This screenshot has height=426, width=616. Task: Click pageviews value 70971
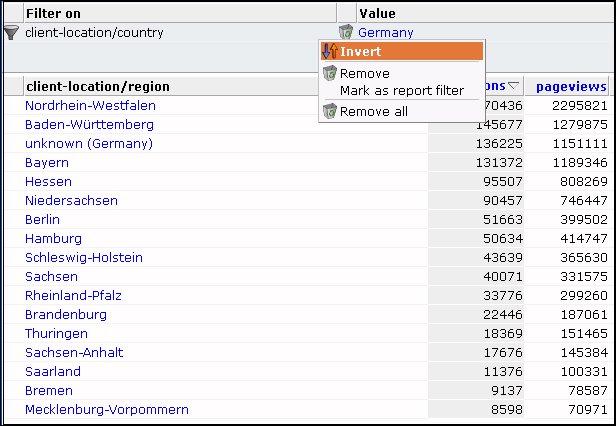pos(588,409)
